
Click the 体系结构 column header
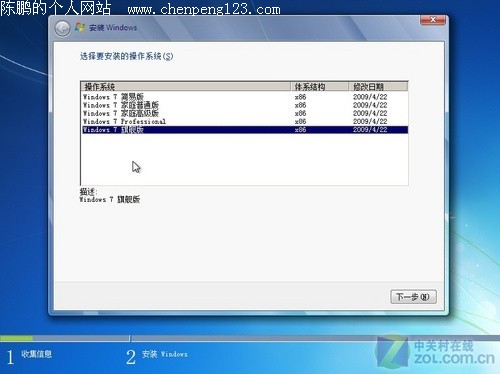[x=319, y=87]
